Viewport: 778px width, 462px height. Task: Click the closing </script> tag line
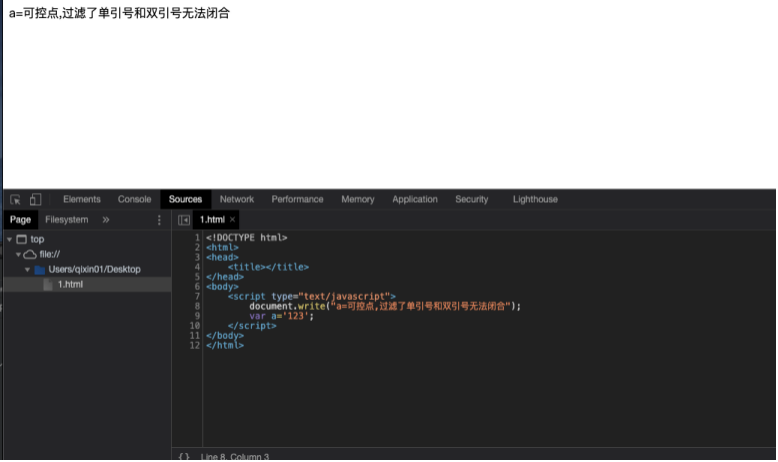coord(252,326)
